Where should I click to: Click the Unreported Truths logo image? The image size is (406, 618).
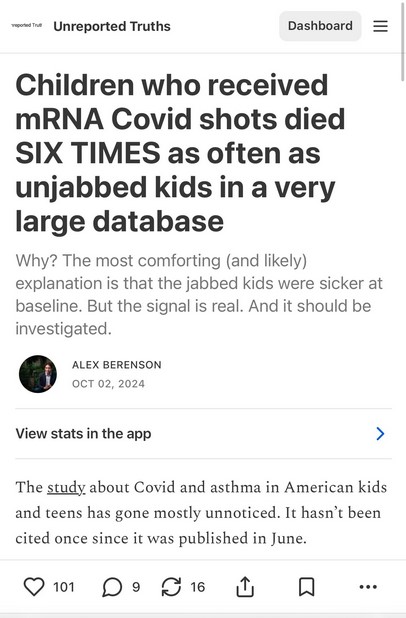coord(27,26)
